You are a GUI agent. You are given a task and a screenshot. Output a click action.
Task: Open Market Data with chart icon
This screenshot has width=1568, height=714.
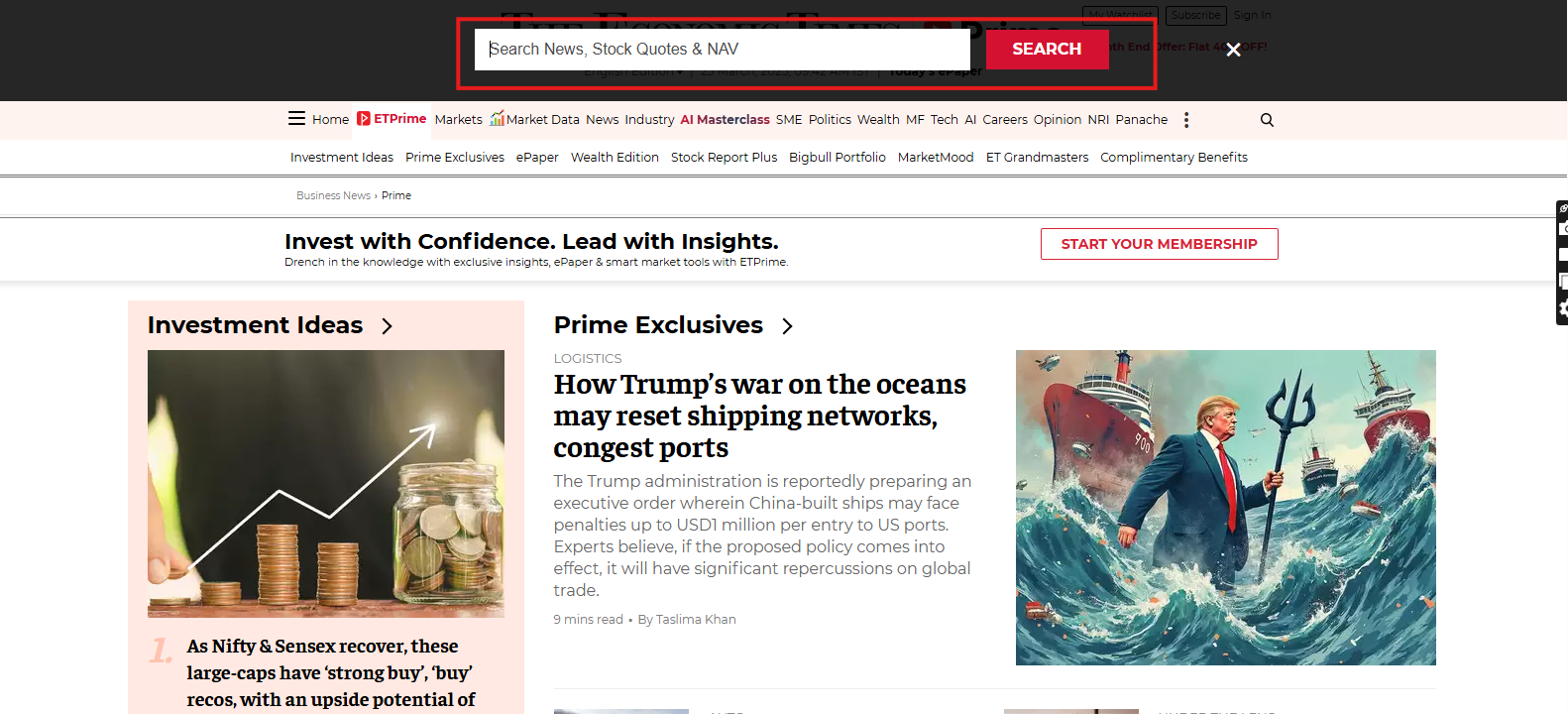pyautogui.click(x=534, y=119)
